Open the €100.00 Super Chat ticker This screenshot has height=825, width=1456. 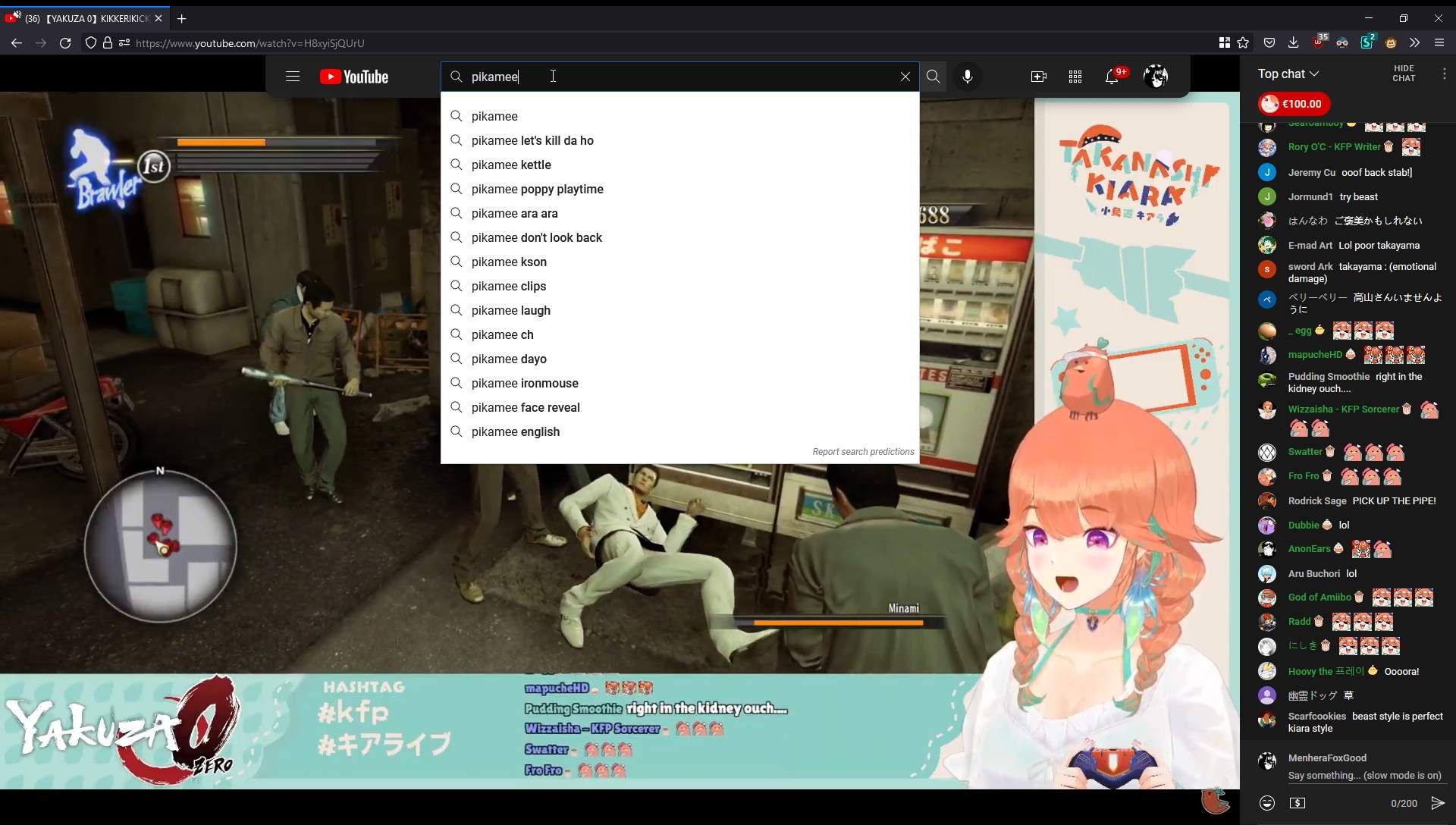(x=1293, y=104)
